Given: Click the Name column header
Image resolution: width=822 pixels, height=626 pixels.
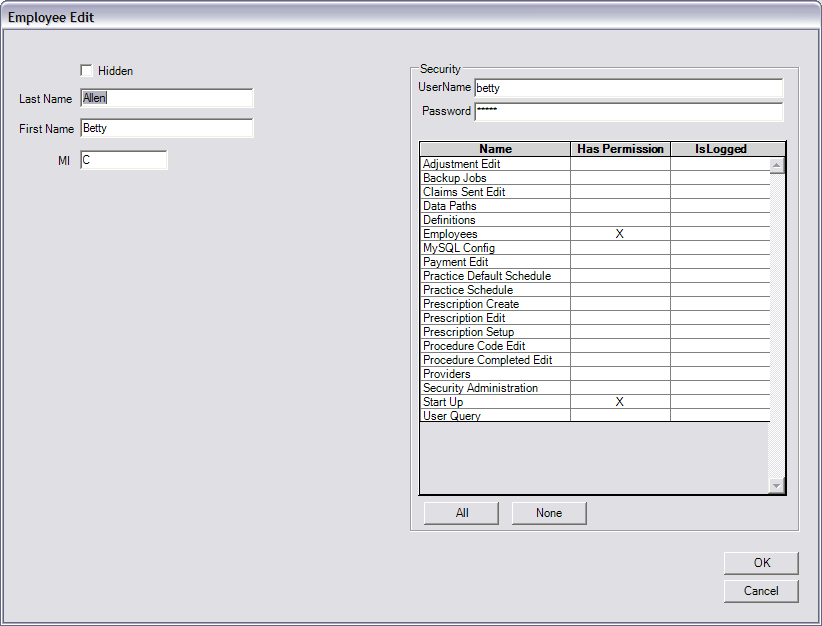Looking at the screenshot, I should coord(495,149).
